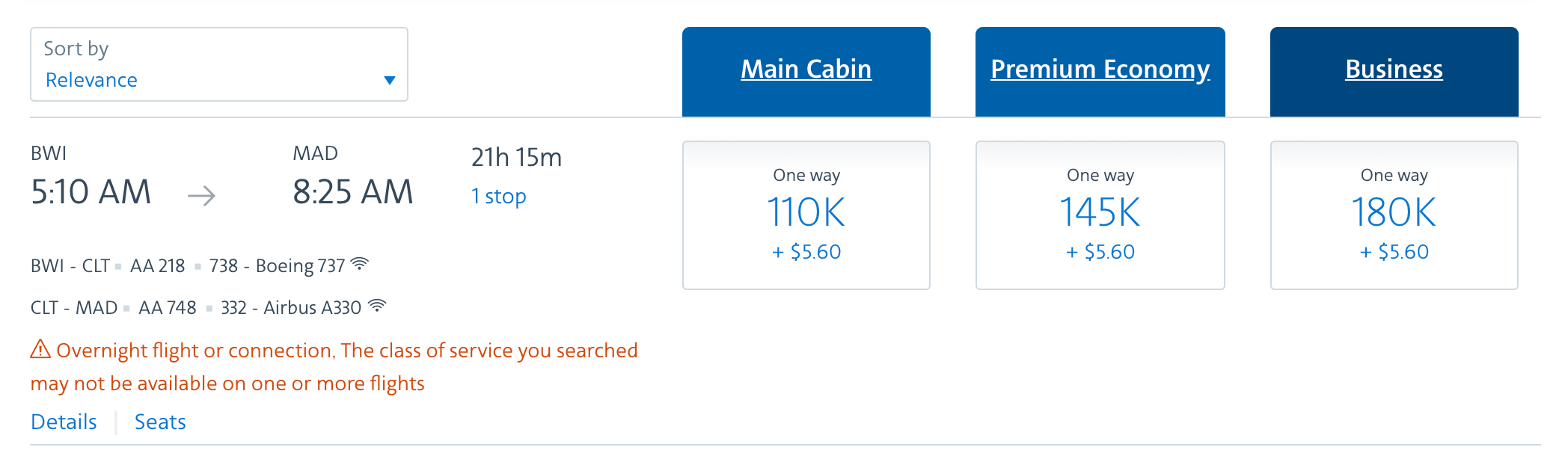
Task: Select the Relevance sort option box
Action: coord(219,64)
